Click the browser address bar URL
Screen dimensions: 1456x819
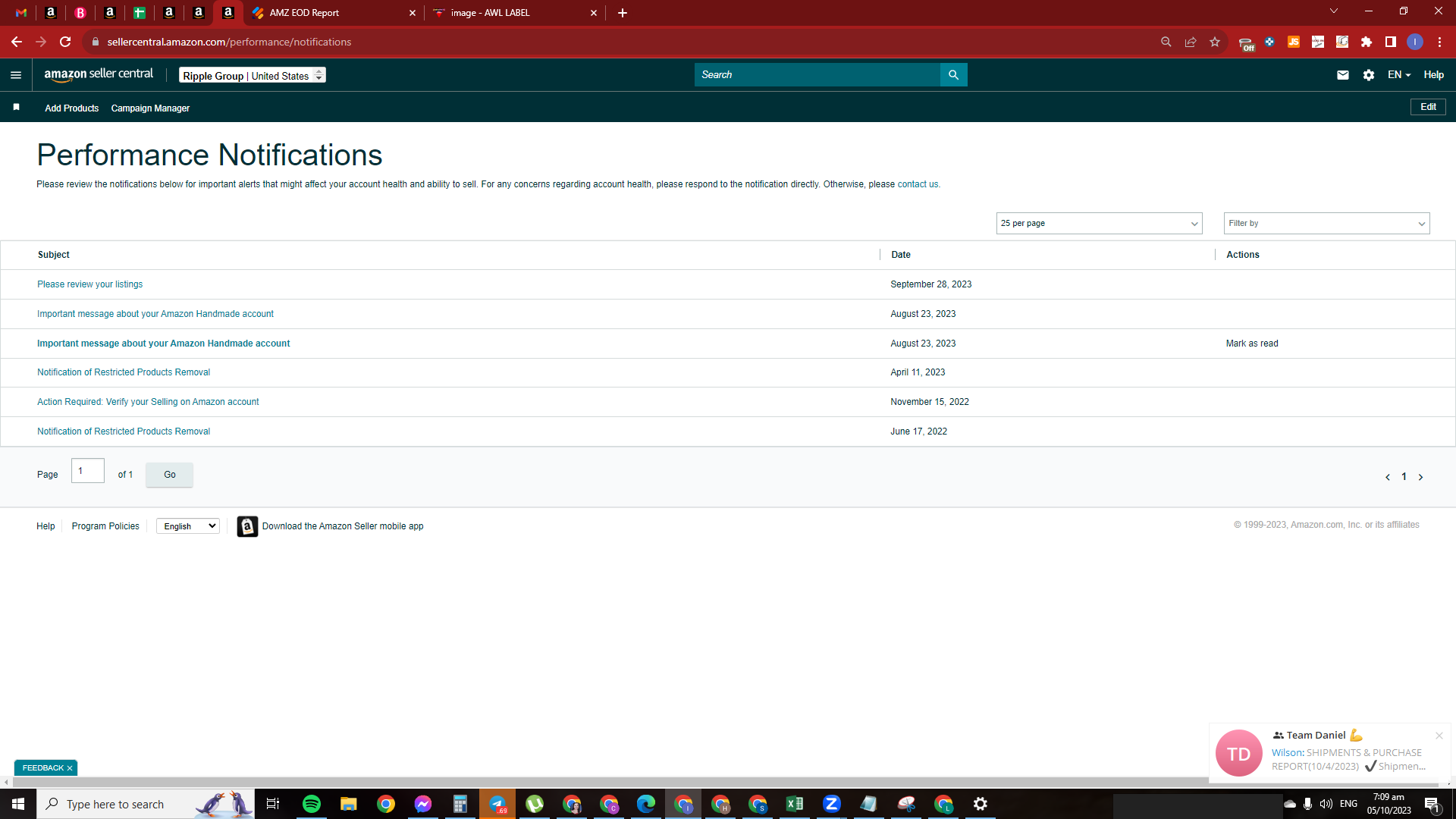(229, 42)
